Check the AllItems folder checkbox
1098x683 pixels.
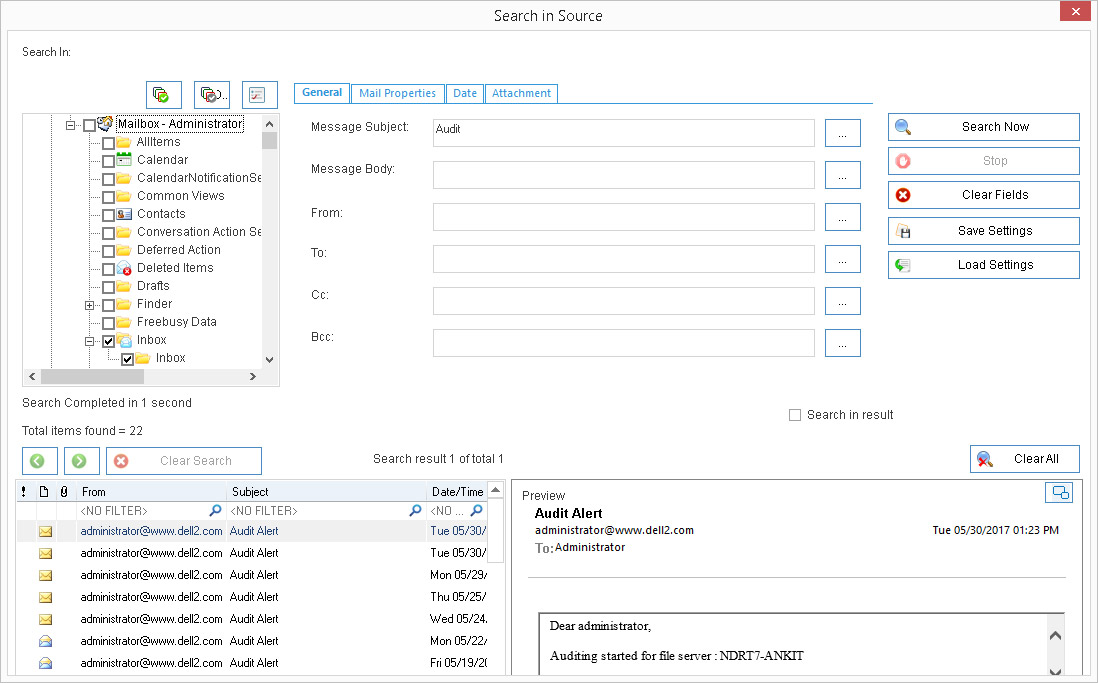109,143
